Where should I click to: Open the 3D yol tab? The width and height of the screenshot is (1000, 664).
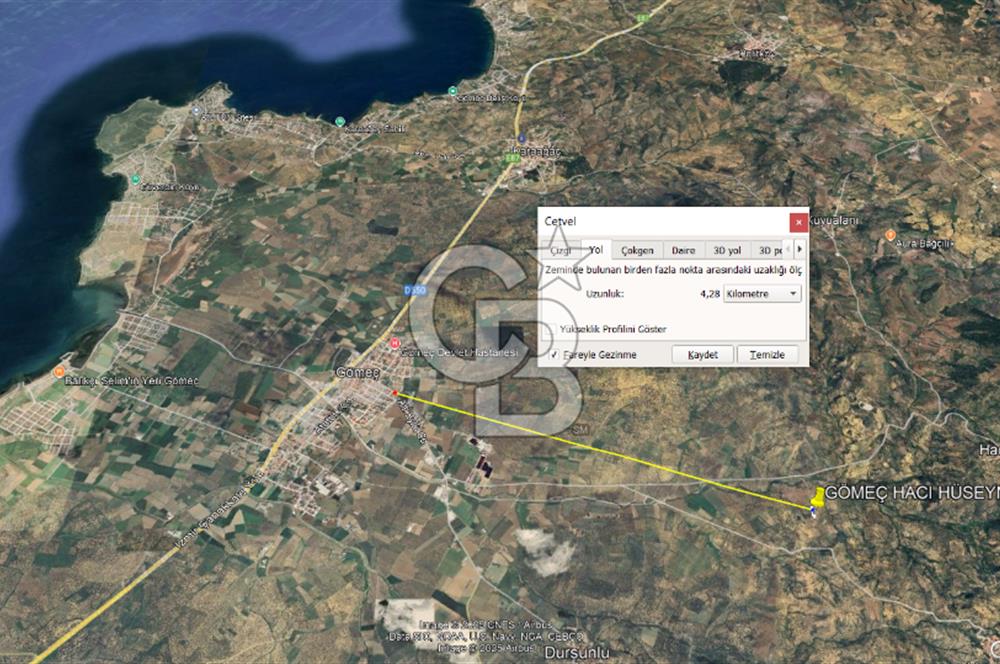[727, 250]
